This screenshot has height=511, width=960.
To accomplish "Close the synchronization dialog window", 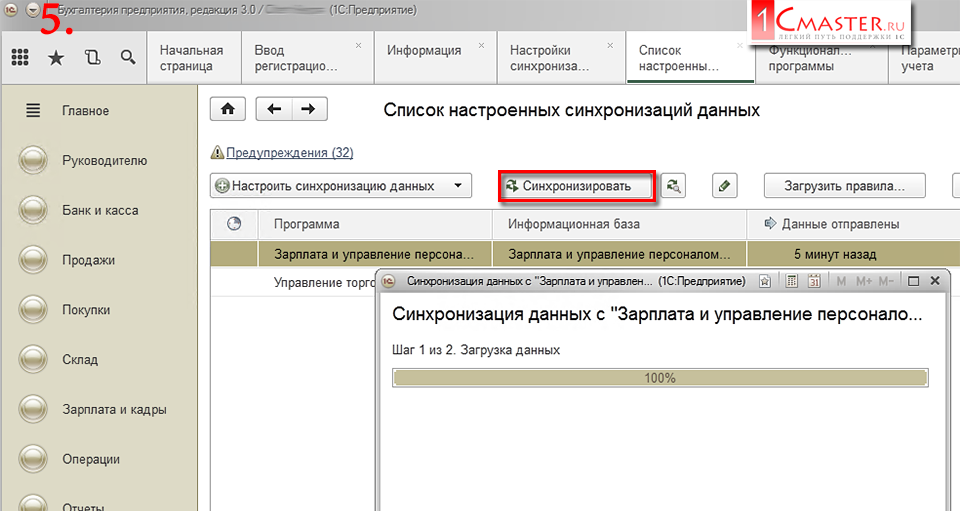I will (x=935, y=281).
